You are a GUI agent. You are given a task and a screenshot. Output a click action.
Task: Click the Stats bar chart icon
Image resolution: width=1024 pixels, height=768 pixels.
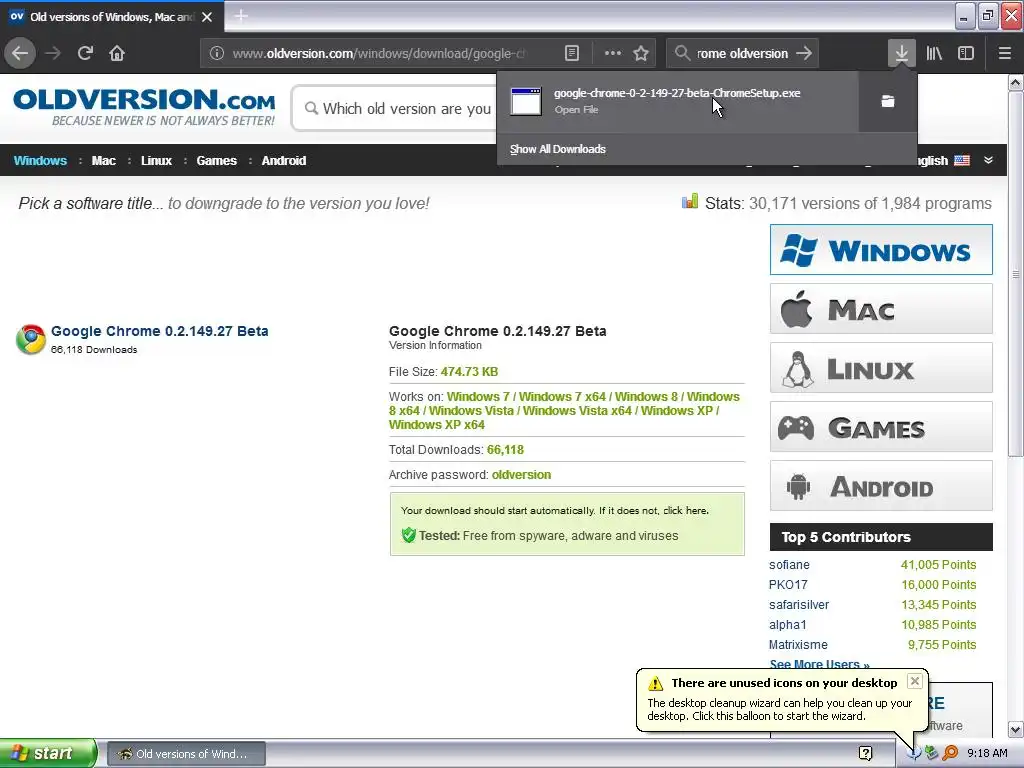click(690, 201)
